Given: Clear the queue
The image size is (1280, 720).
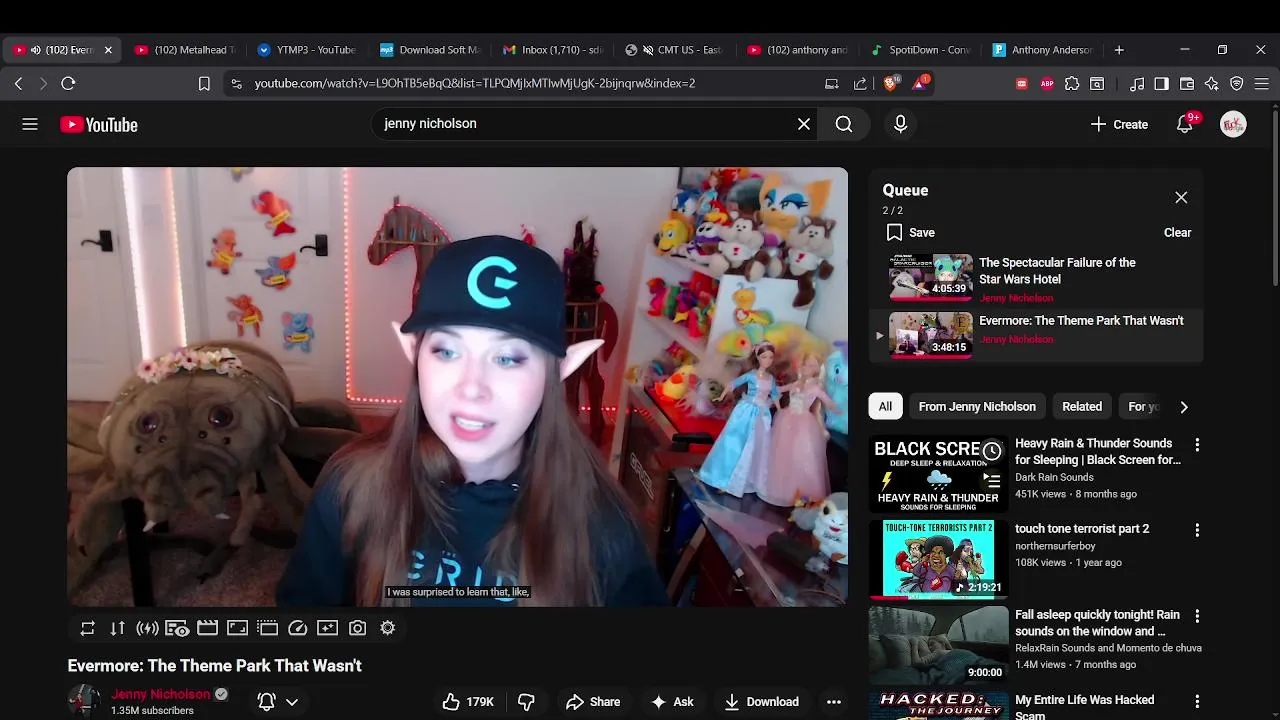Looking at the screenshot, I should click(1177, 232).
